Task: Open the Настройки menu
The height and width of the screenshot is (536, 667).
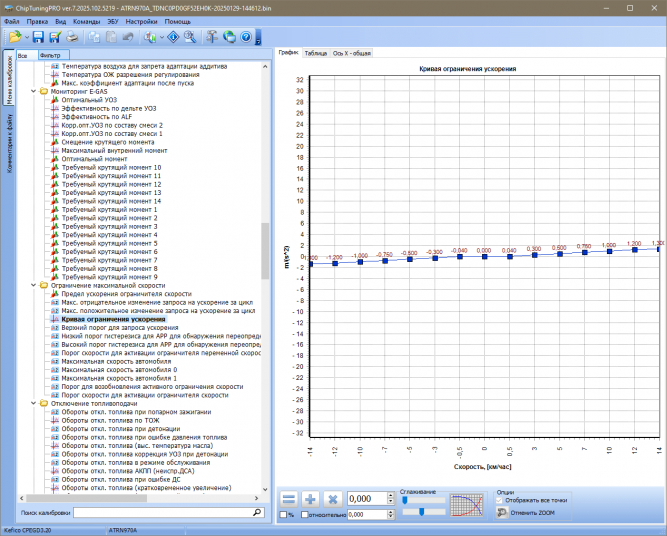Action: point(141,21)
